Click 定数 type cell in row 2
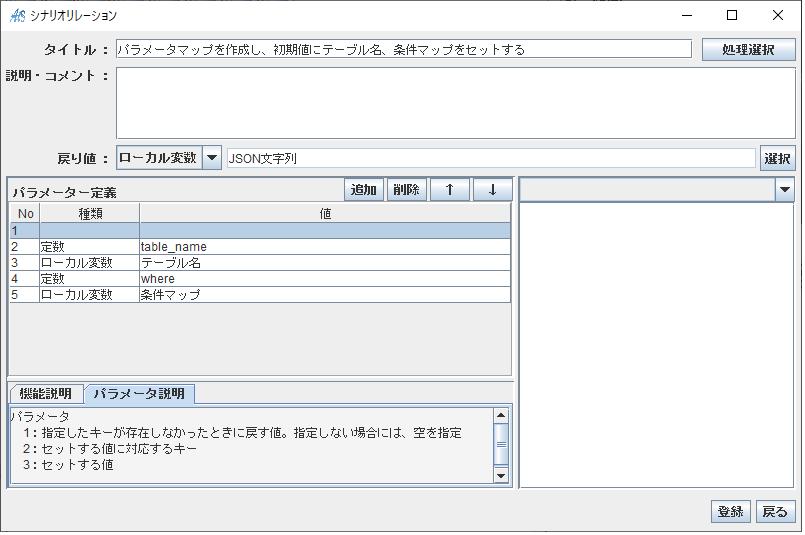 (89, 247)
